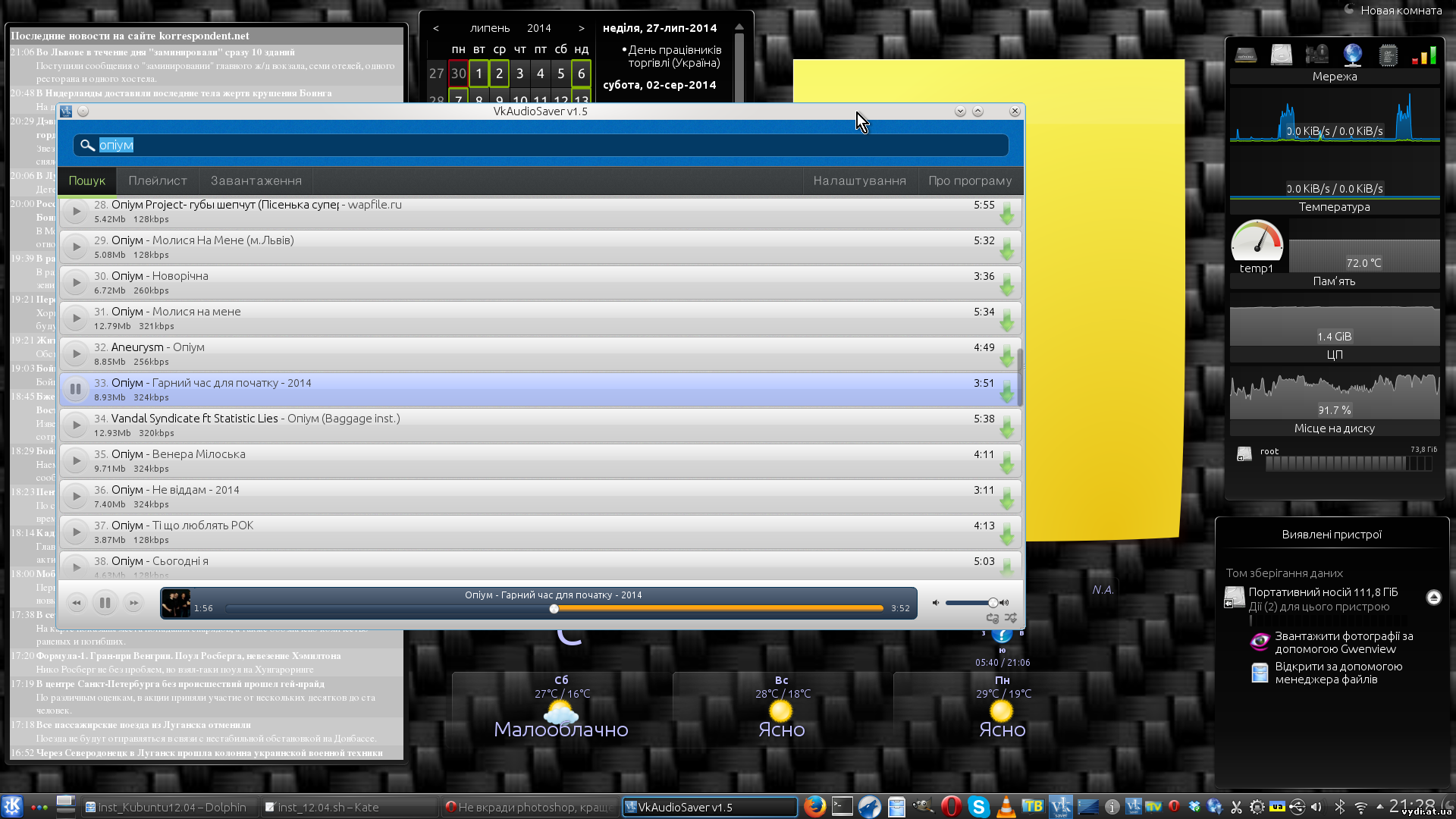Download track 34 Vandal Syndicate
The image size is (1456, 819).
coord(1006,427)
